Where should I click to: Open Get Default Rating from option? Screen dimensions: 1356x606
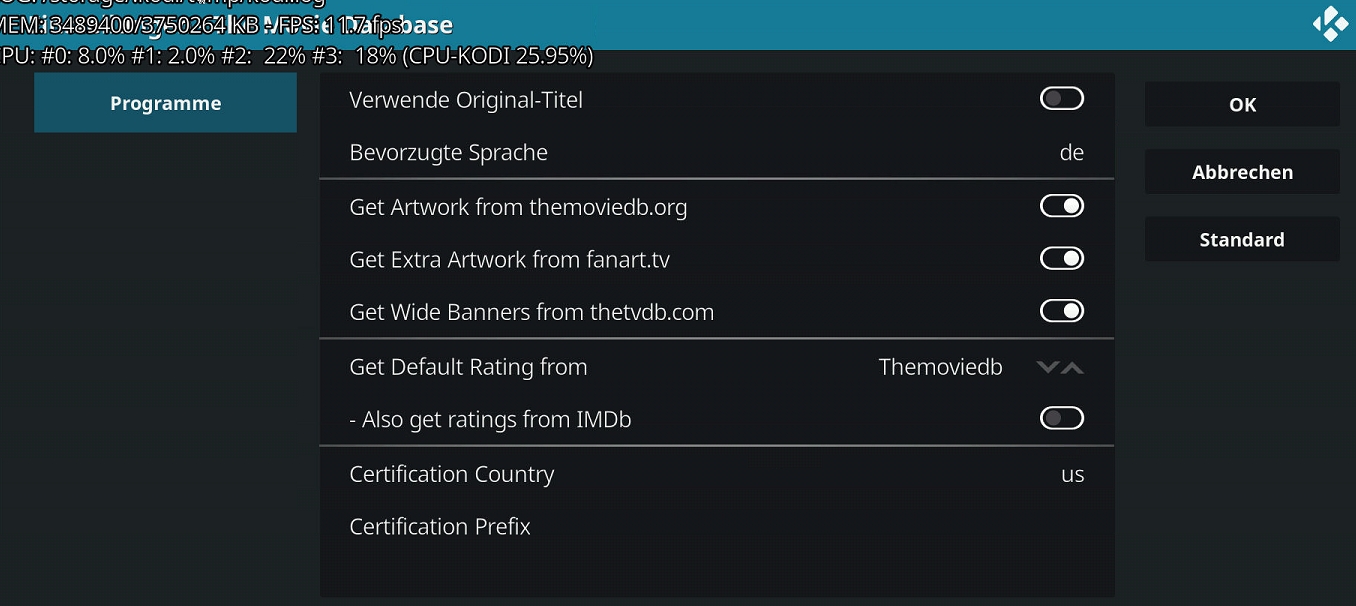716,366
